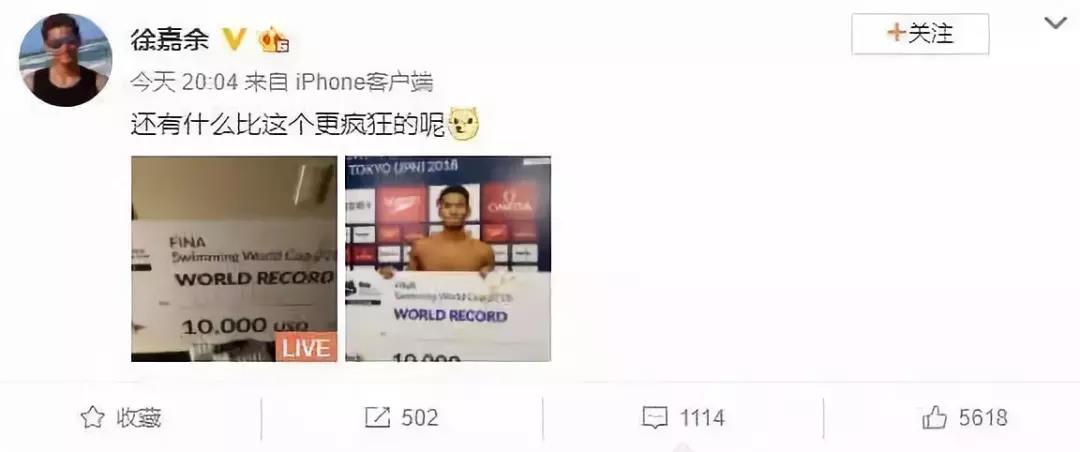
Task: Click the comment bubble icon
Action: coord(654,418)
